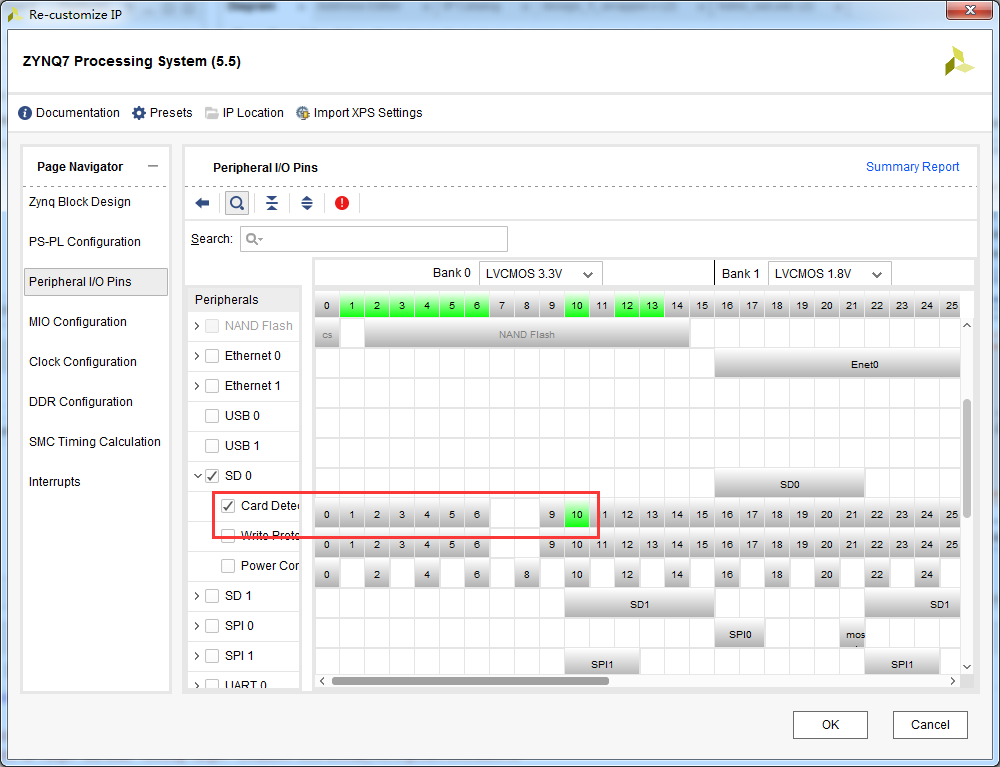This screenshot has width=1000, height=767.
Task: Click the Xilinx logo icon
Action: [x=959, y=62]
